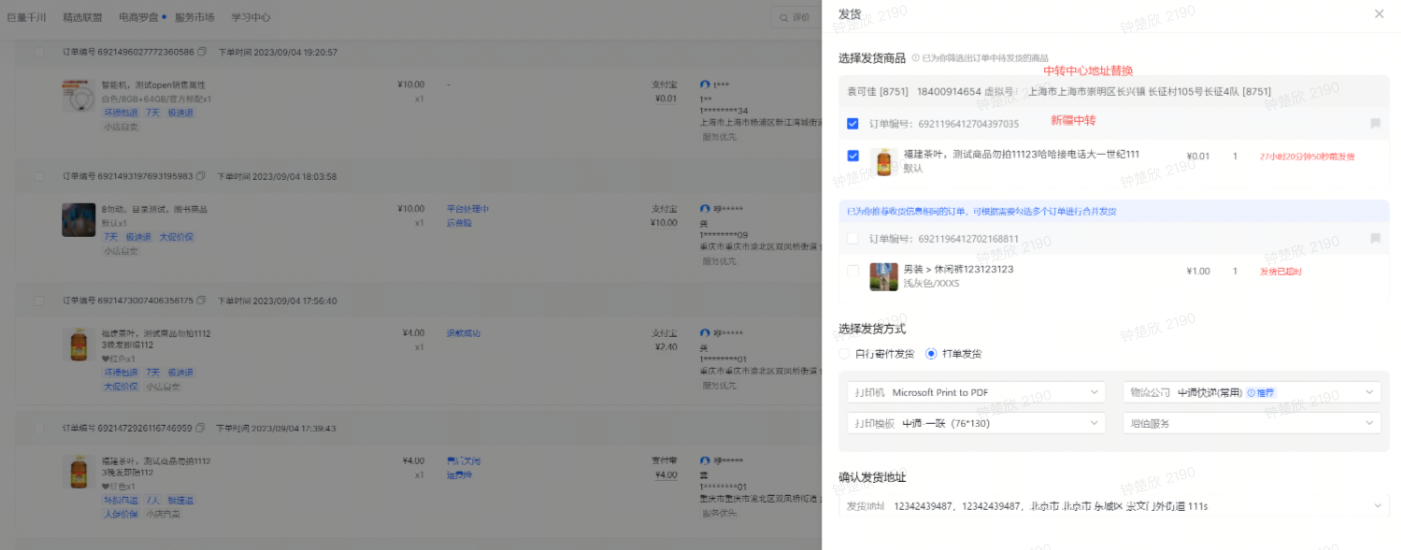The image size is (1401, 550).
Task: Click the info icon next to 选择发货商品
Action: [x=915, y=58]
